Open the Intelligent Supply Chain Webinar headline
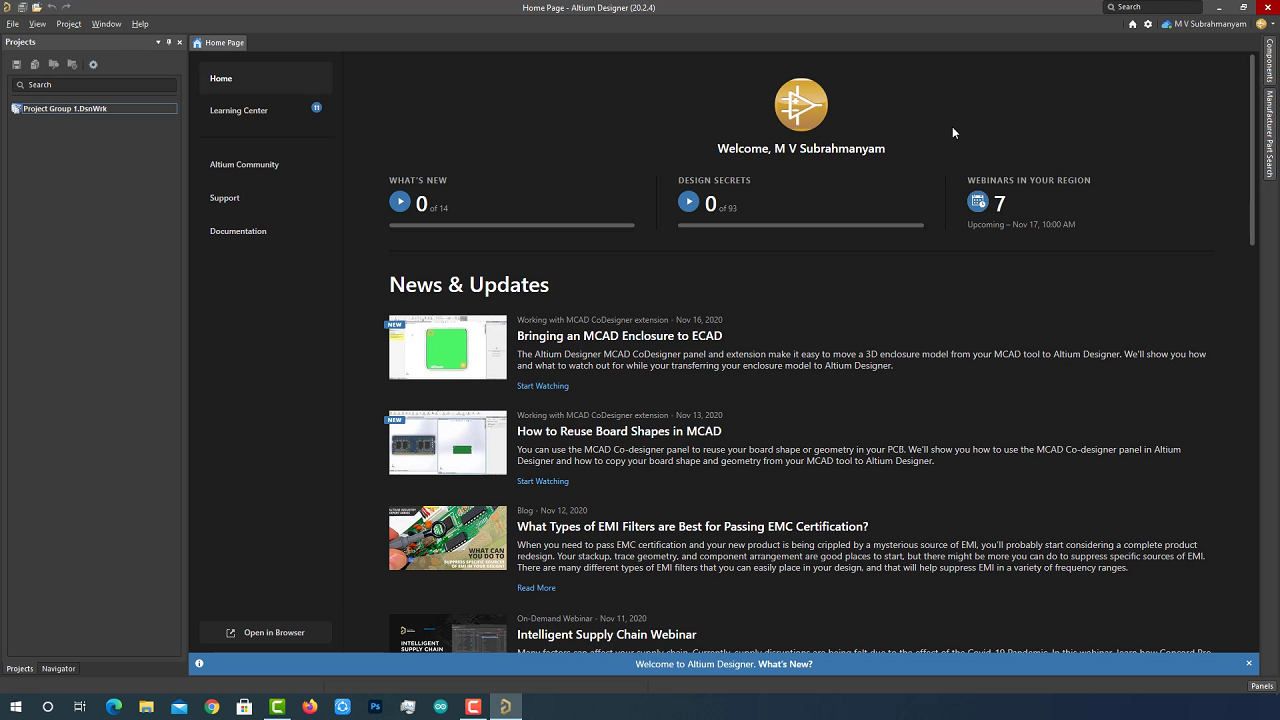The height and width of the screenshot is (720, 1280). (607, 634)
